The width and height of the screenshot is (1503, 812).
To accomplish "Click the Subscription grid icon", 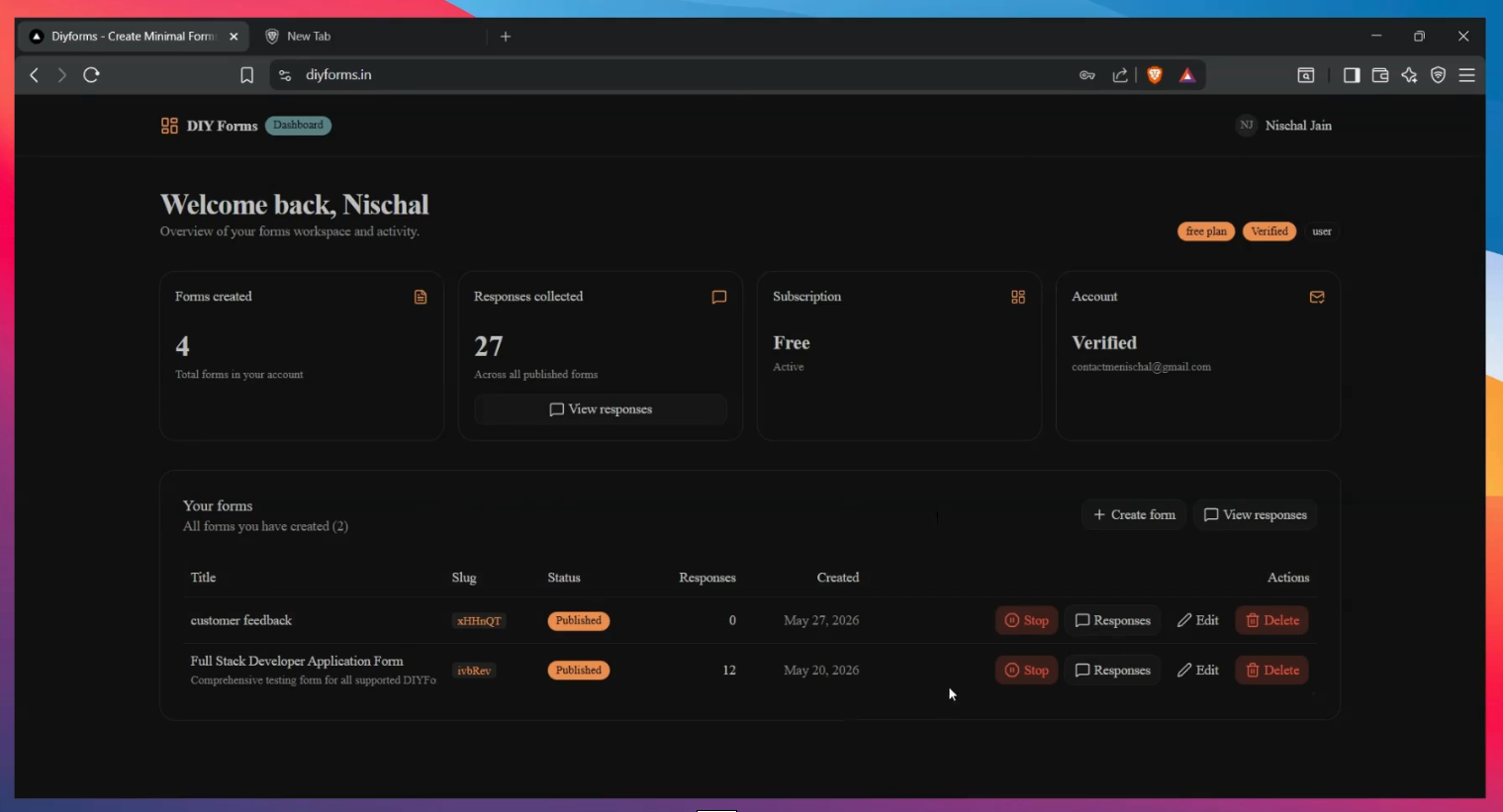I will pyautogui.click(x=1018, y=297).
